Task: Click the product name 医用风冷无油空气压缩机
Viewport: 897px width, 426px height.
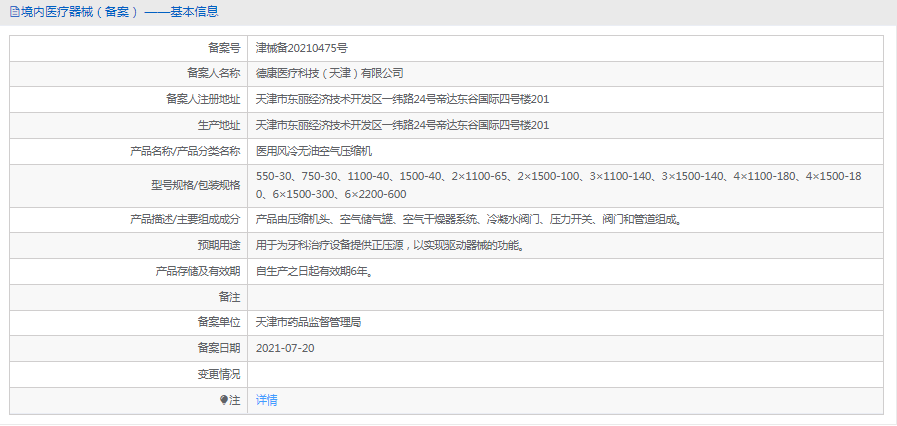Action: pyautogui.click(x=314, y=152)
